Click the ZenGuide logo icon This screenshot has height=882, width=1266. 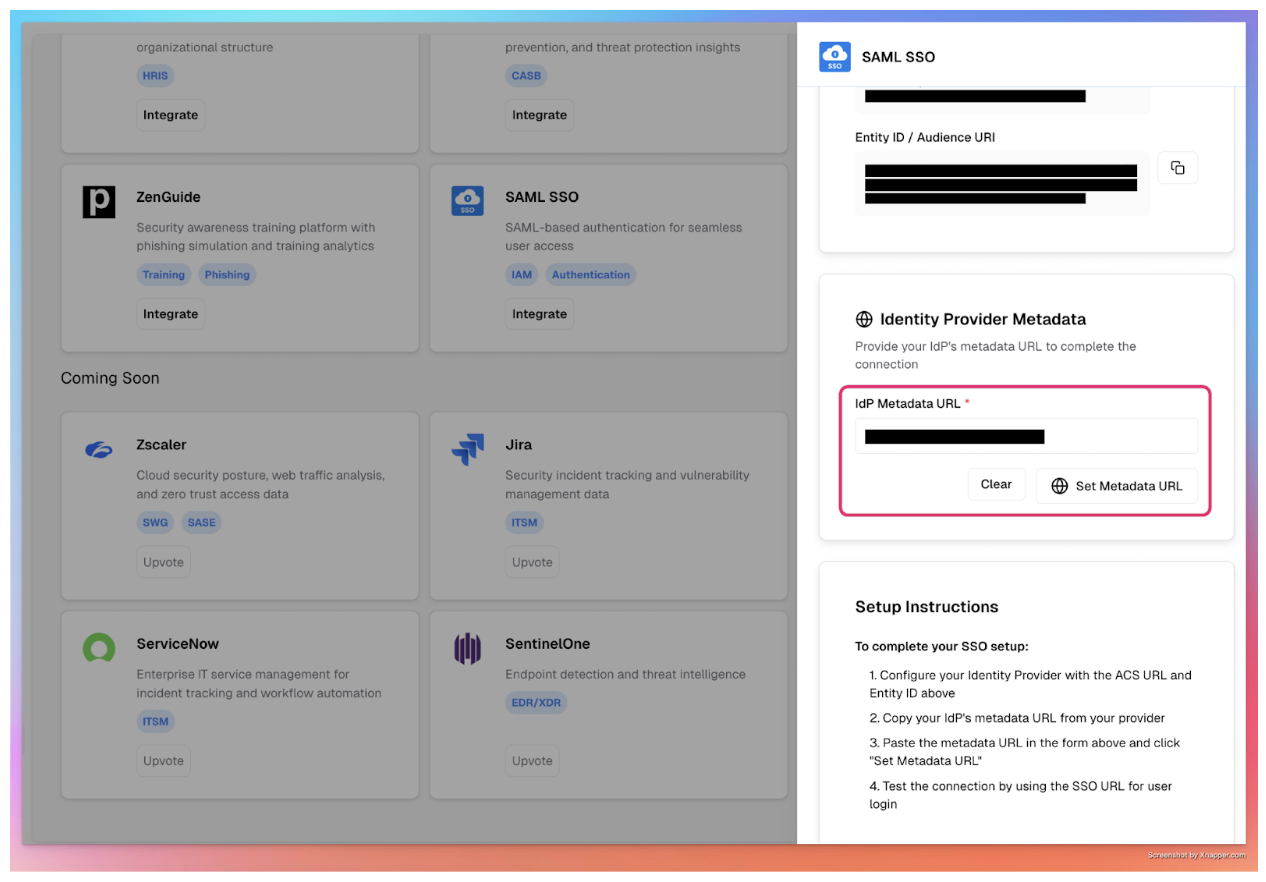coord(99,201)
